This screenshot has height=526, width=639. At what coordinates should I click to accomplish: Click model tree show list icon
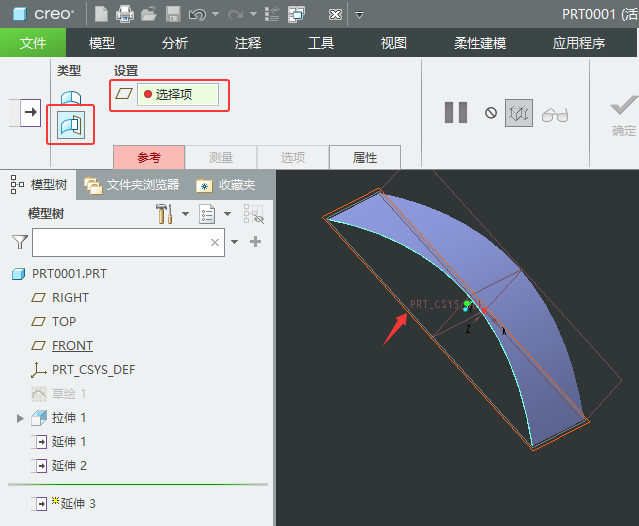(207, 214)
